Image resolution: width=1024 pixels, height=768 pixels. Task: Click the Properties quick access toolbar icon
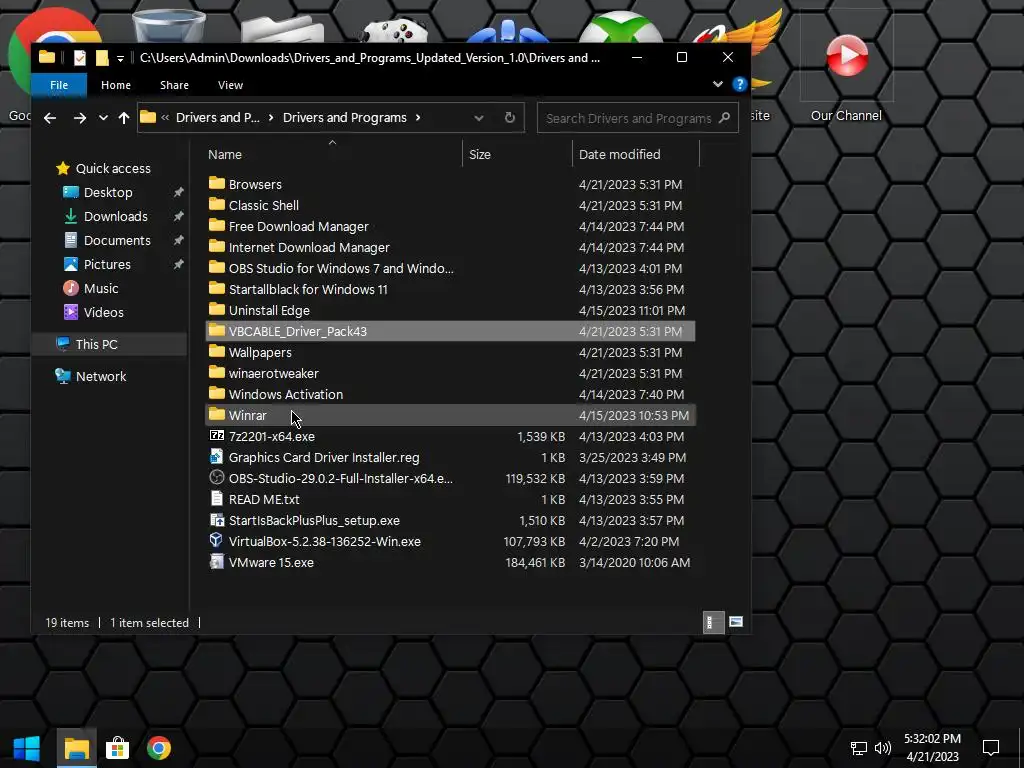point(80,57)
